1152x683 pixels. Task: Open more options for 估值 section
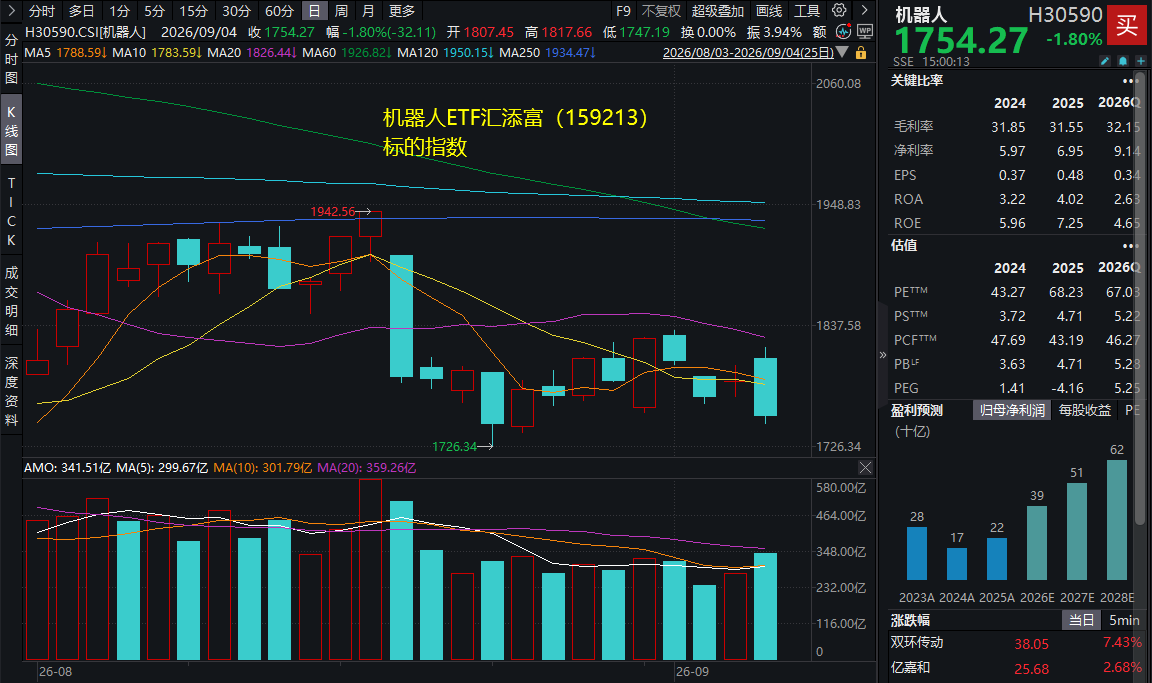pos(1129,246)
